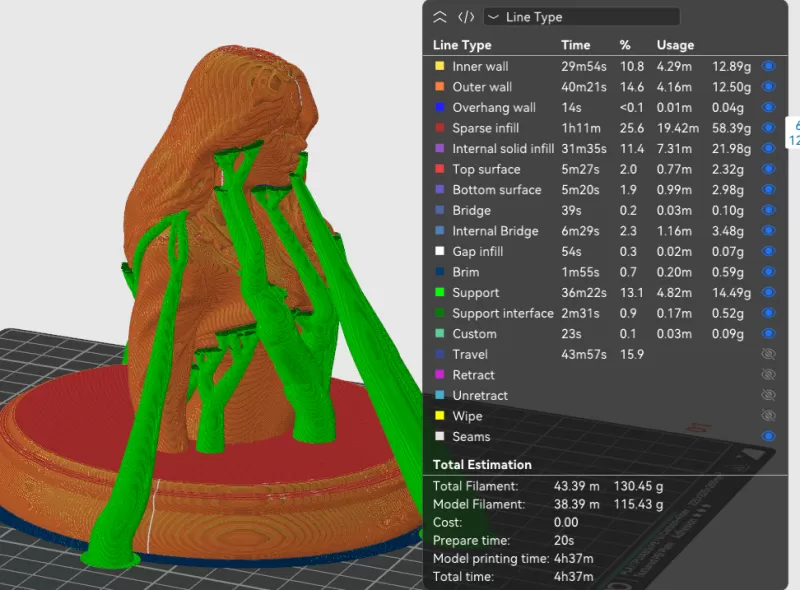Screen dimensions: 800x590
Task: Hide Support lines in the preview
Action: click(x=768, y=292)
